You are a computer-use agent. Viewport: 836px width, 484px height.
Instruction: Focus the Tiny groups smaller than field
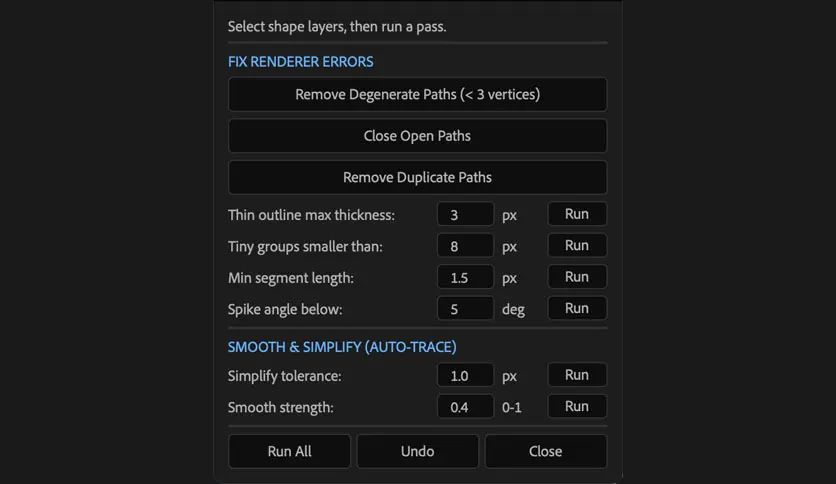coord(465,246)
